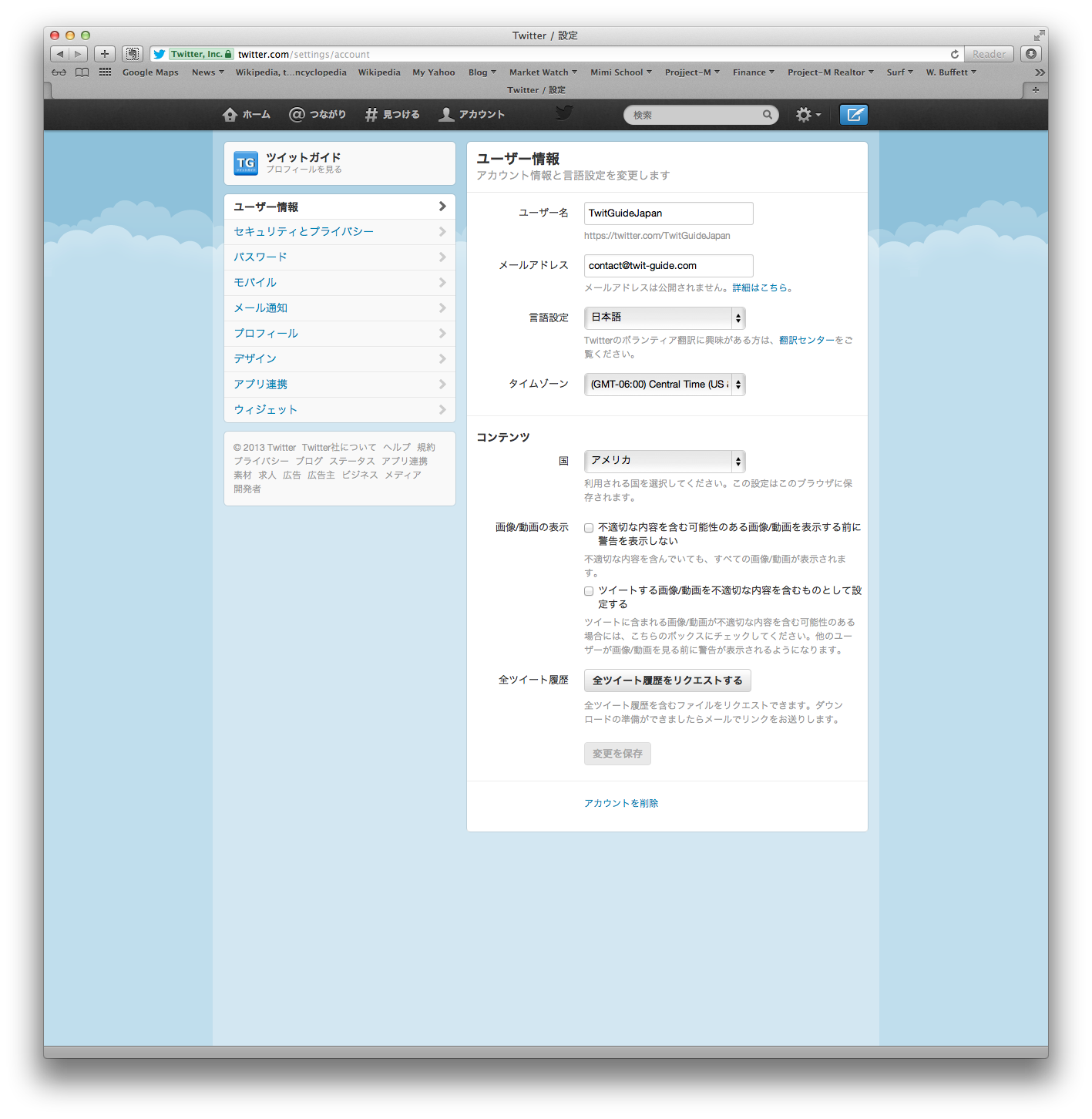Image resolution: width=1092 pixels, height=1119 pixels.
Task: Open アカウント via the person icon
Action: click(x=446, y=115)
